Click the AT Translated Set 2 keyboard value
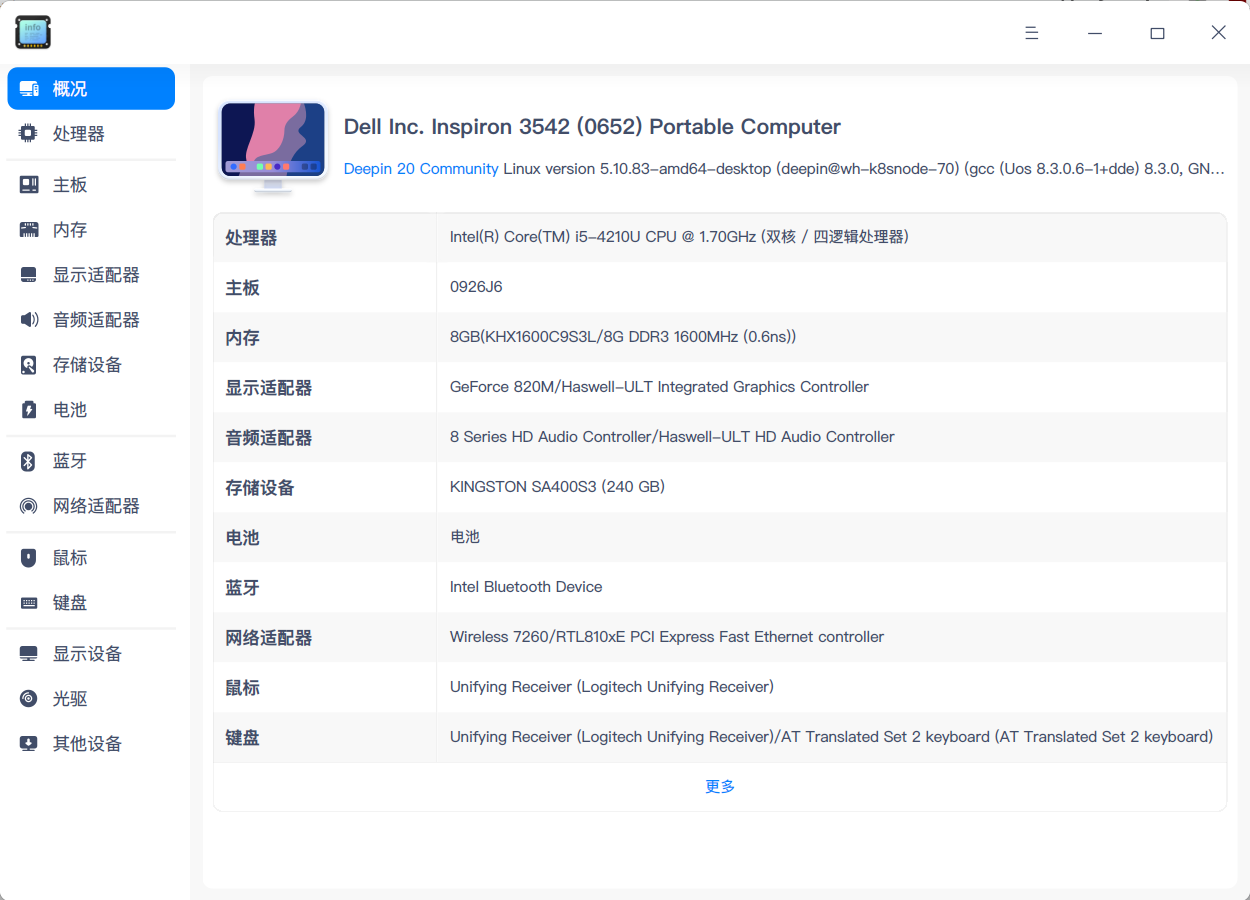The height and width of the screenshot is (900, 1250). coord(831,737)
